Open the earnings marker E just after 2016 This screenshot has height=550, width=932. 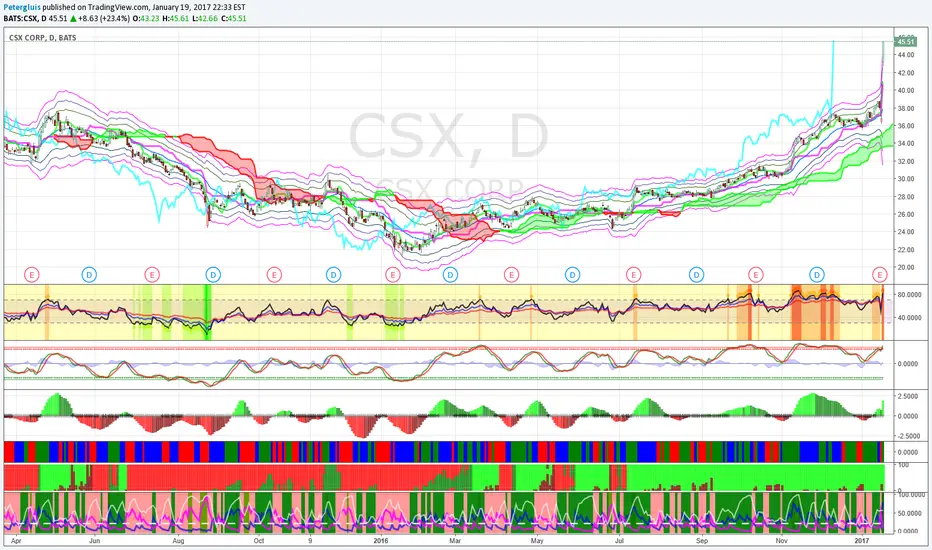(x=392, y=274)
